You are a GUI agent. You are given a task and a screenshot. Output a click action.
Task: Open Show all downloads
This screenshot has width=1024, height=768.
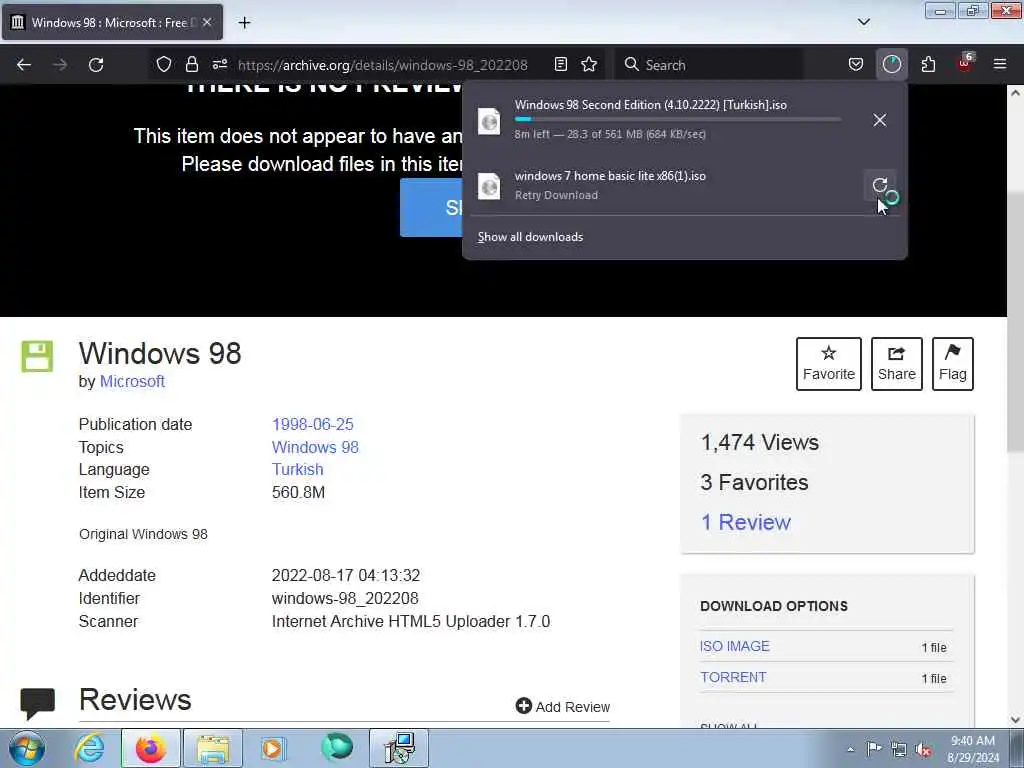(x=530, y=237)
